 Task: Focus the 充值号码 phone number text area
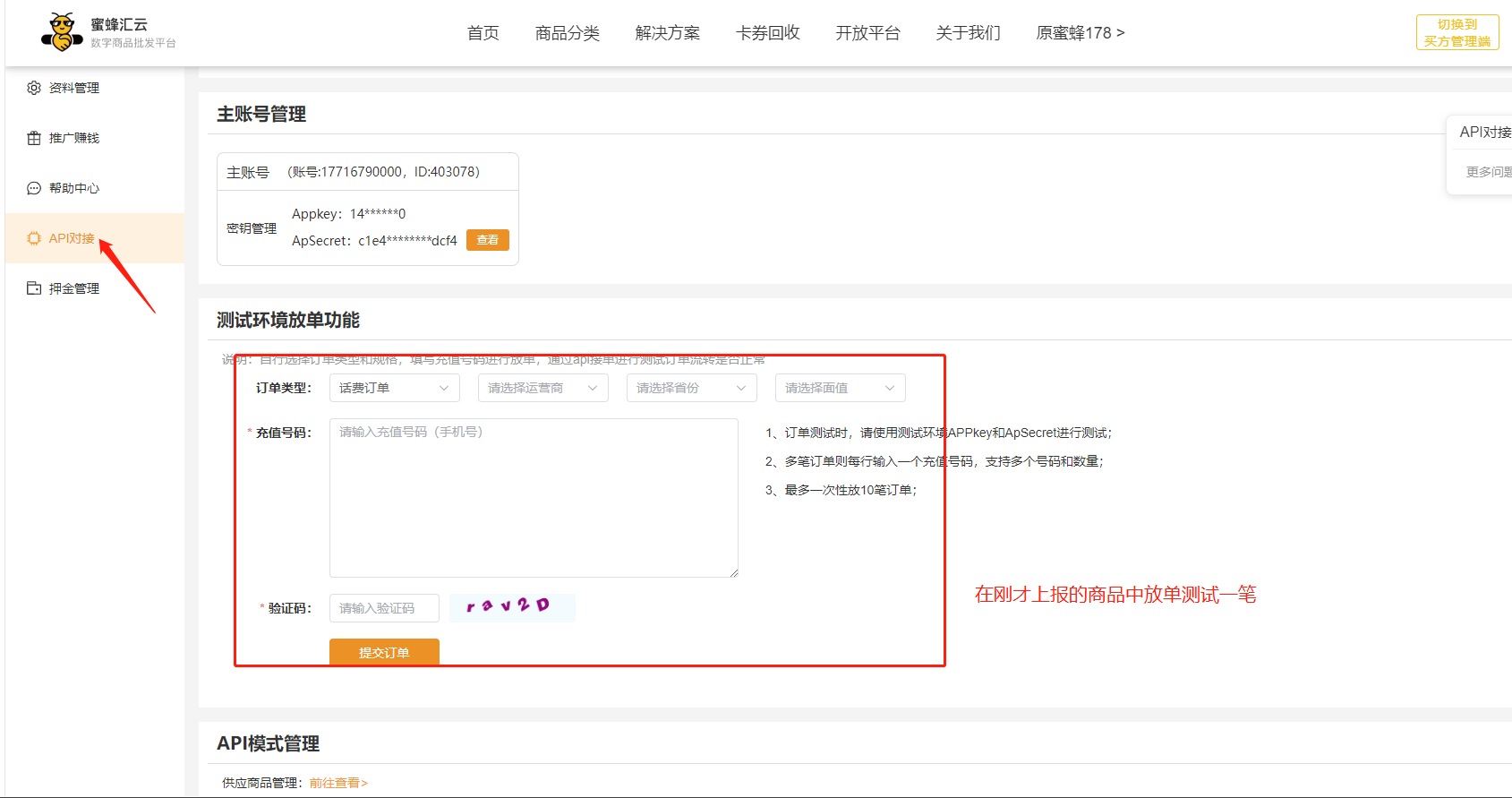pos(534,497)
